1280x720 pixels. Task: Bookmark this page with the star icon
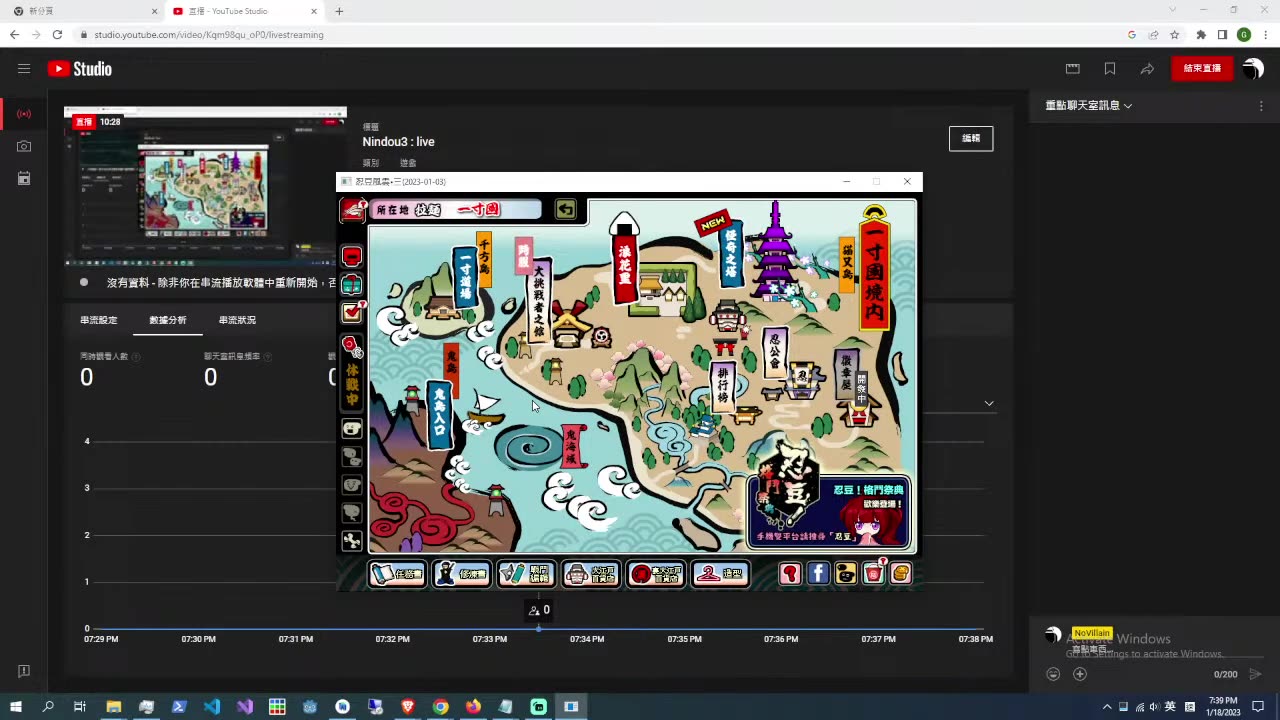pos(1175,34)
